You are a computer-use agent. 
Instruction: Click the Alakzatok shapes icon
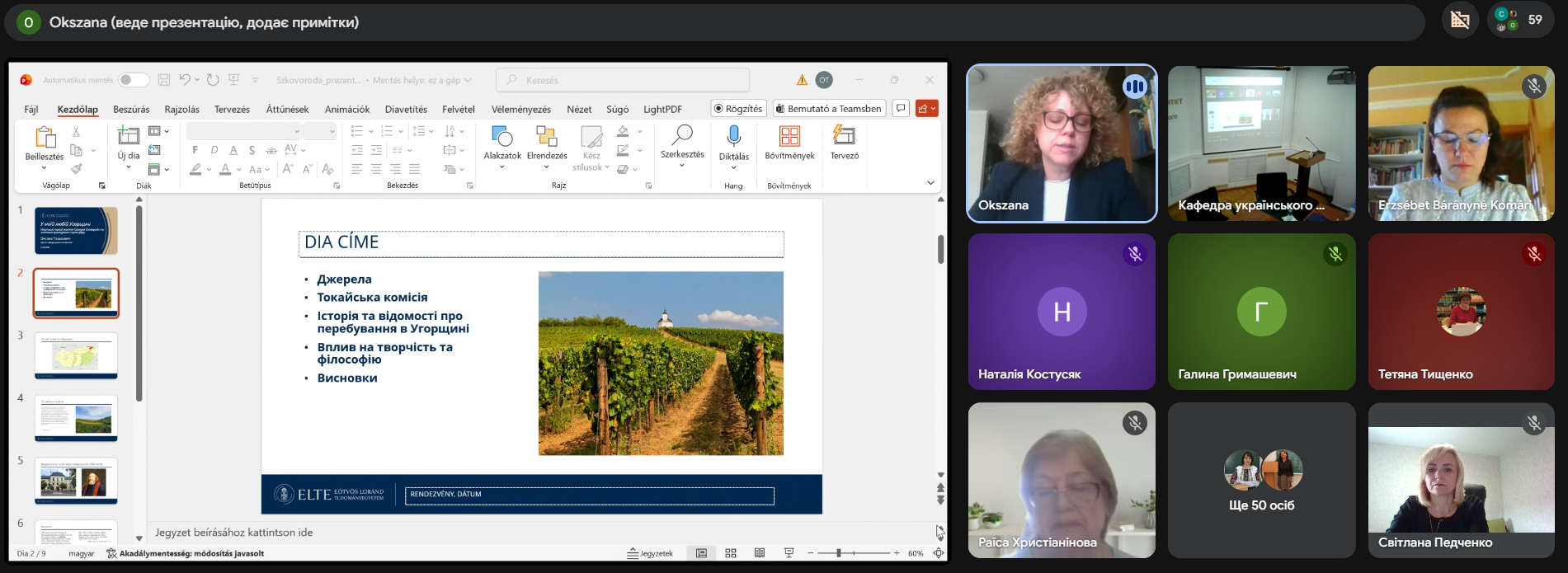(x=501, y=135)
